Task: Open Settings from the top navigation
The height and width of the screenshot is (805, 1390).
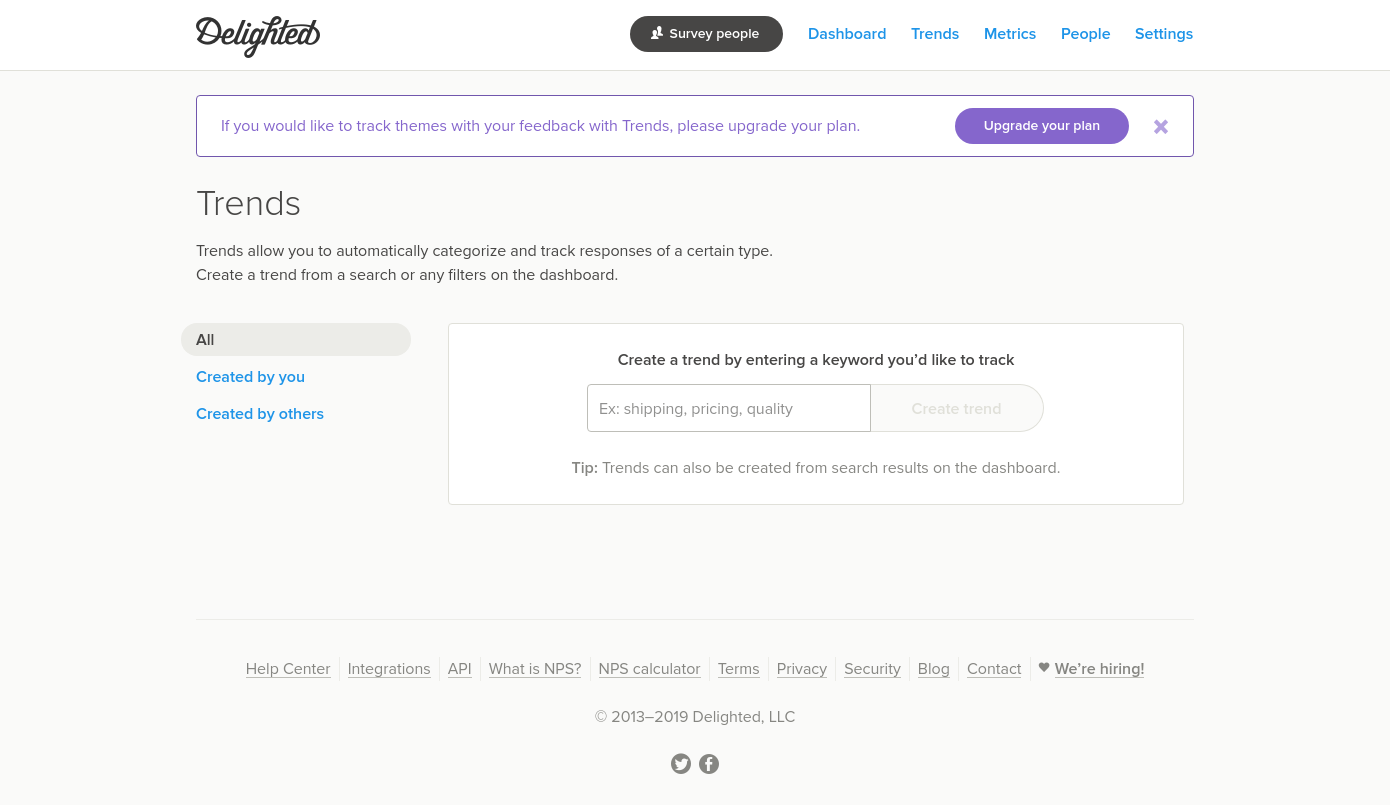Action: (x=1164, y=34)
